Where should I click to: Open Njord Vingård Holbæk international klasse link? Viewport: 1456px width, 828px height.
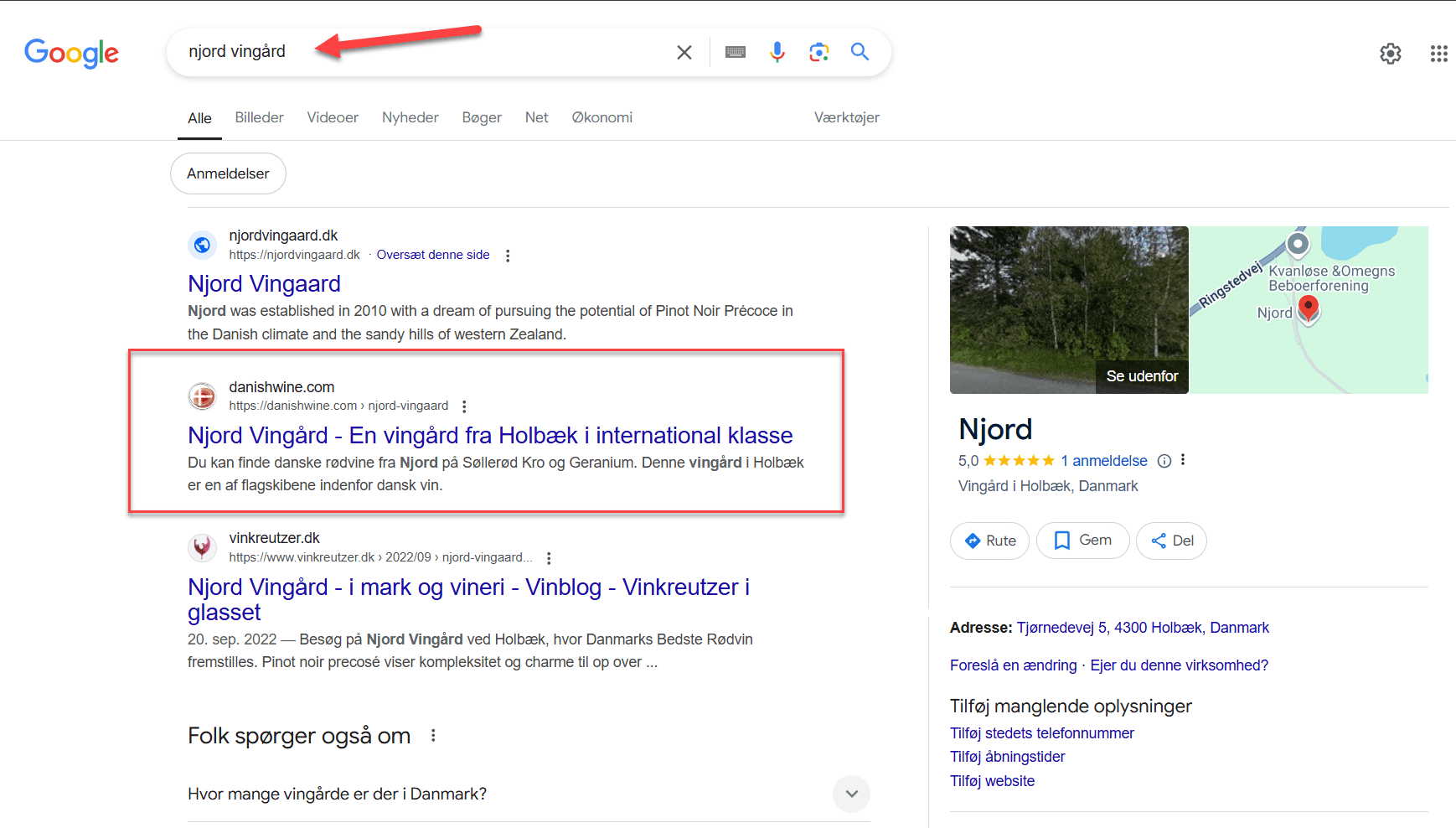[490, 435]
